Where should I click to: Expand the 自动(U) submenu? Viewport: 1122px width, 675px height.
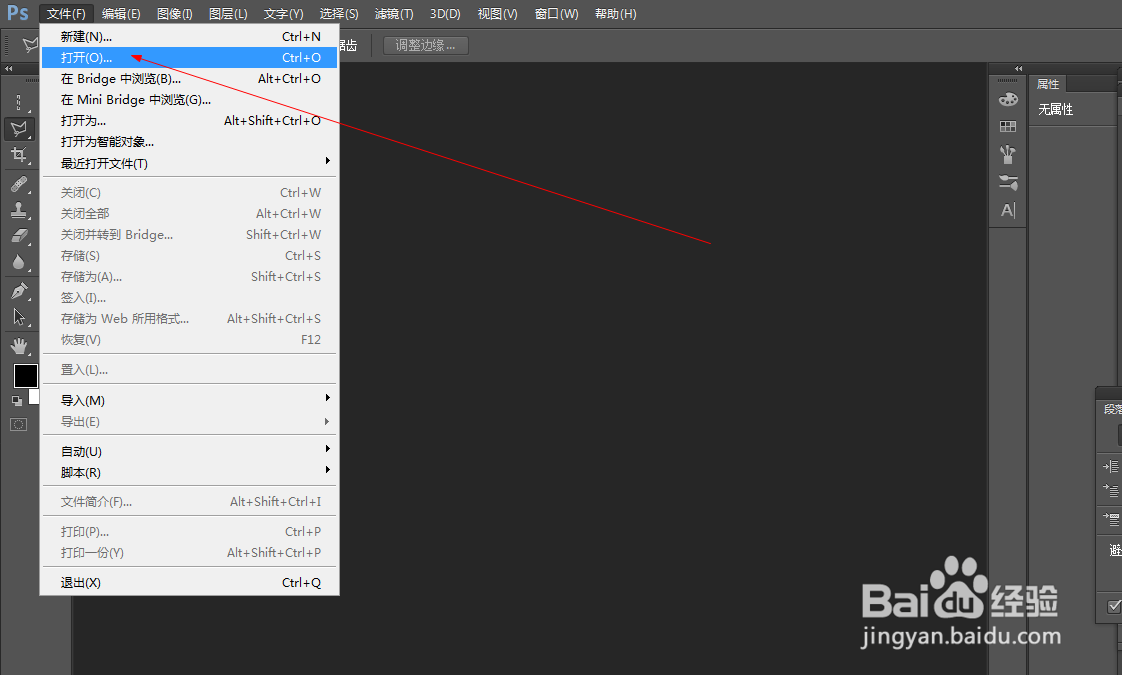(x=190, y=452)
